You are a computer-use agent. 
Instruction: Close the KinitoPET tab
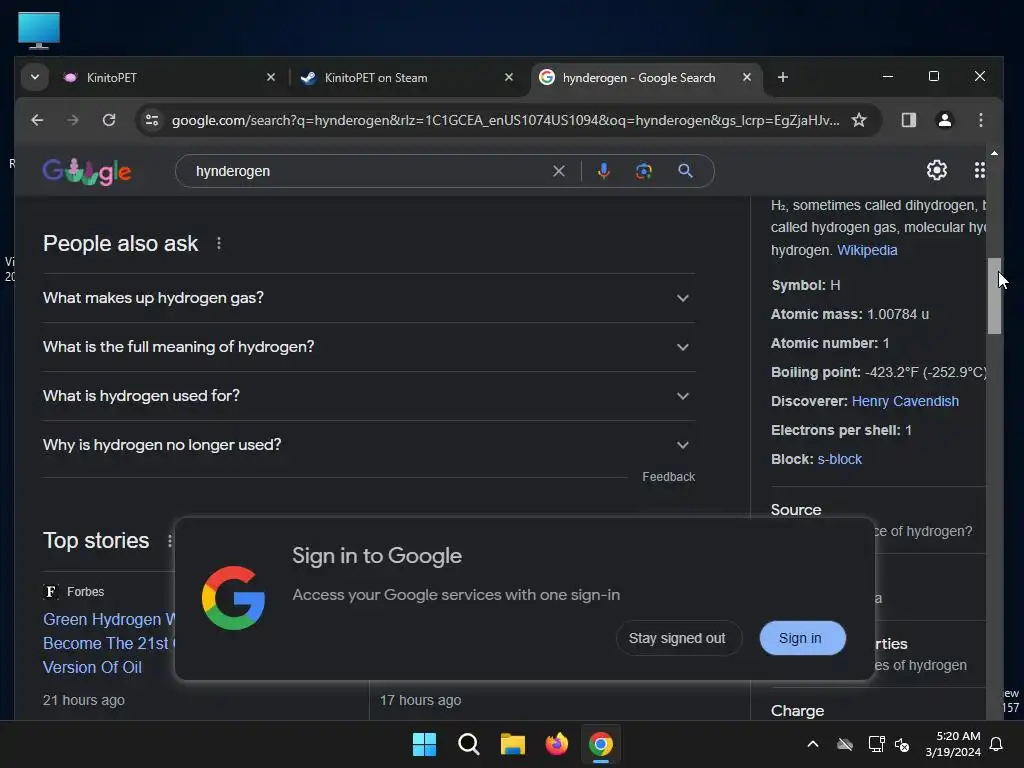[x=271, y=77]
